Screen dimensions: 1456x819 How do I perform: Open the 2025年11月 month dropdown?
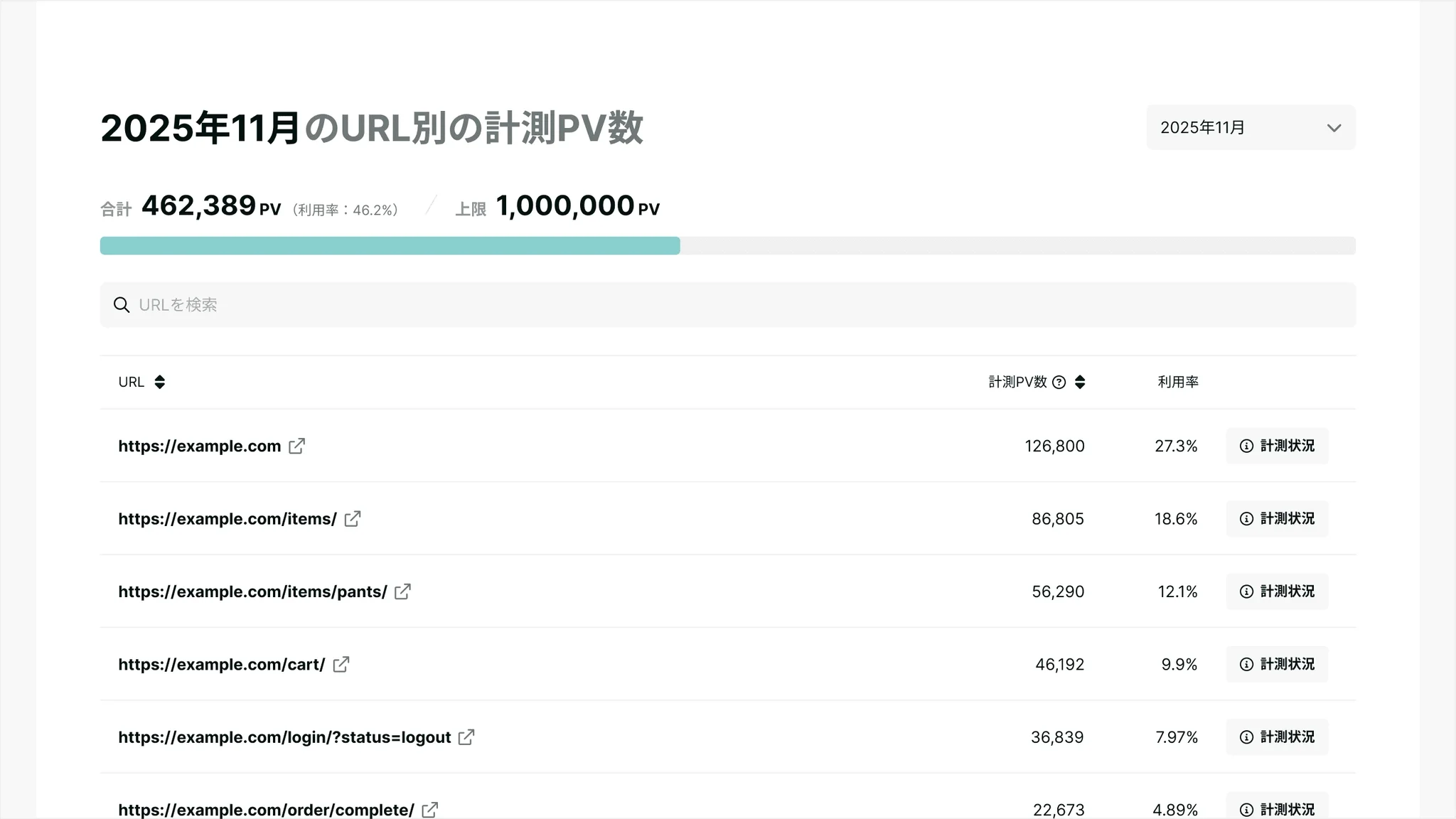point(1251,127)
